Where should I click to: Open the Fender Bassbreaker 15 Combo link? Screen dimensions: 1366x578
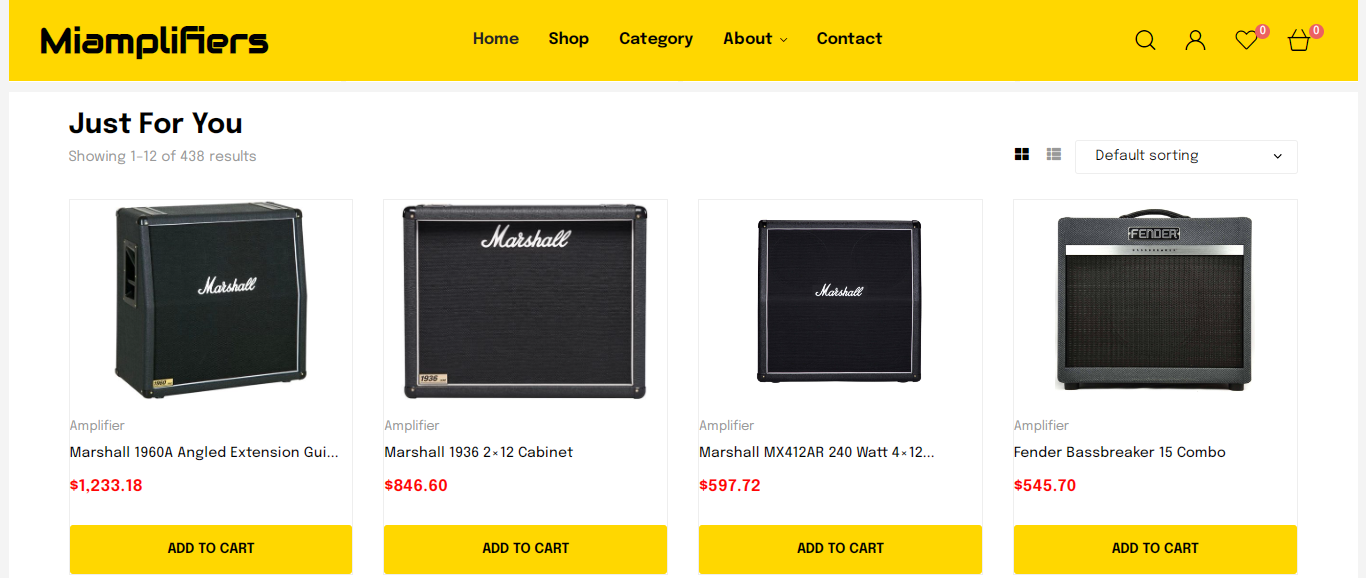[x=1120, y=452]
